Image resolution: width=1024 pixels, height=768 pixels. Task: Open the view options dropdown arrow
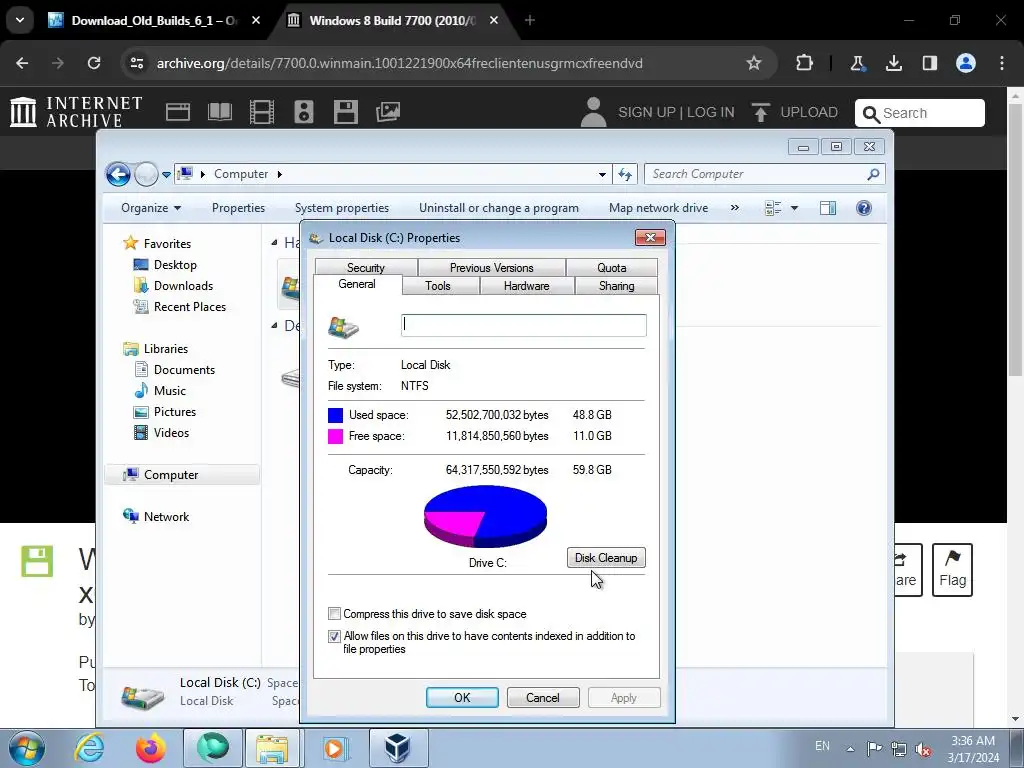click(795, 208)
